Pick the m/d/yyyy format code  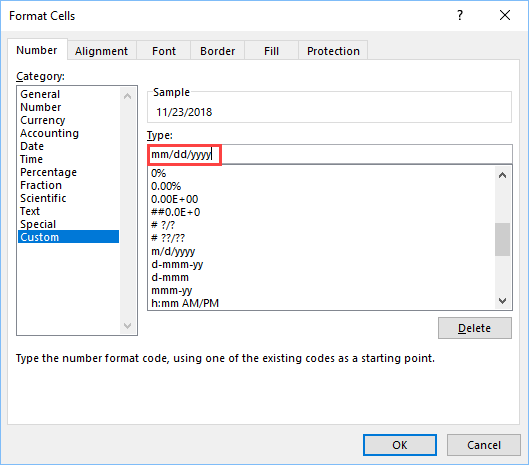173,251
